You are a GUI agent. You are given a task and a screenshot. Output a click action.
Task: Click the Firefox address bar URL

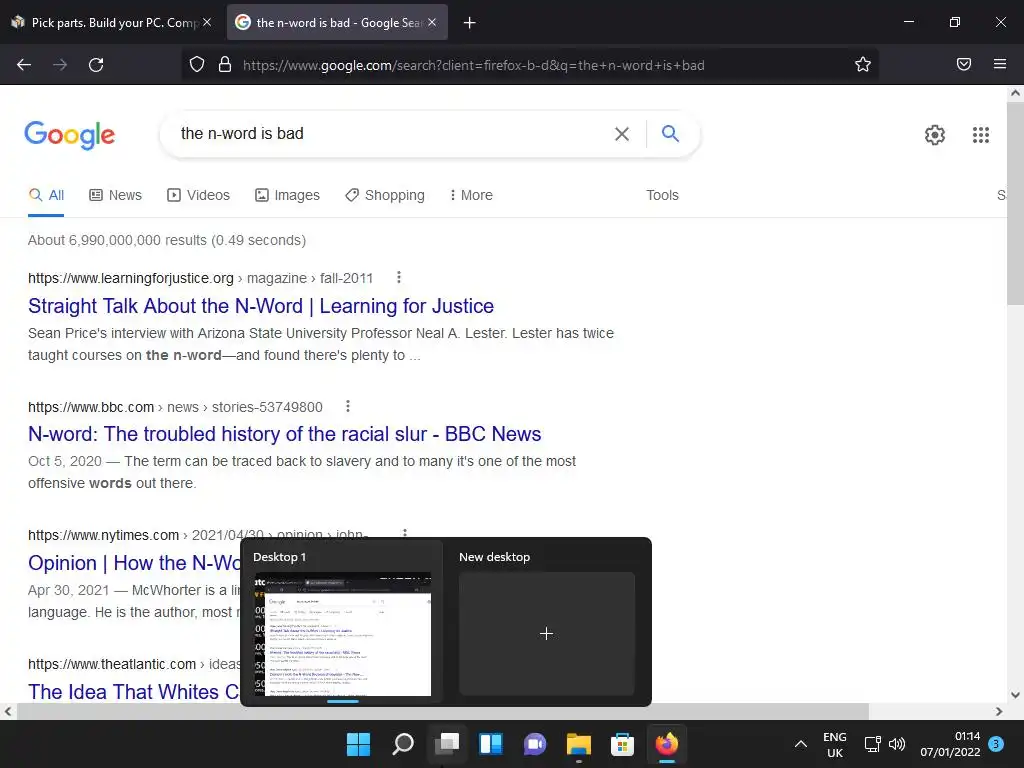click(x=473, y=65)
